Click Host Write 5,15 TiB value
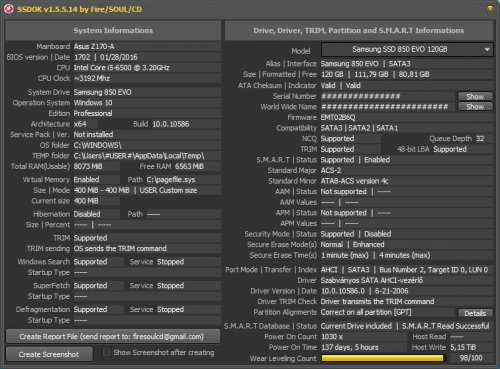The image size is (500, 369). tap(463, 347)
